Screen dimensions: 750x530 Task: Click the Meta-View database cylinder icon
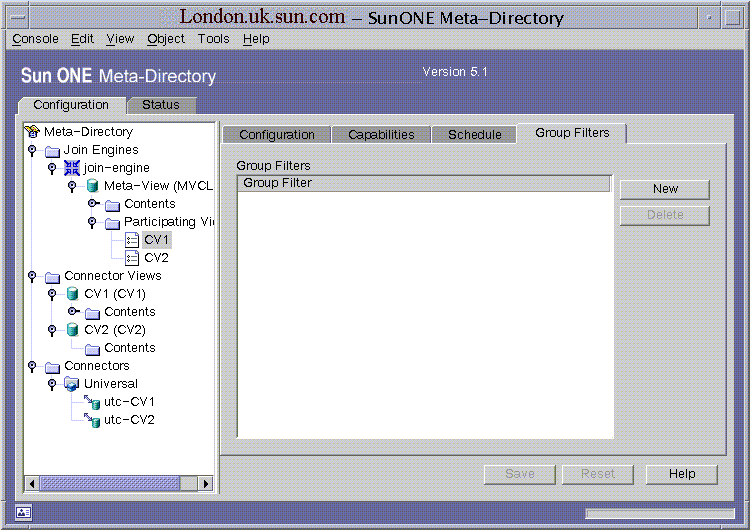[92, 186]
